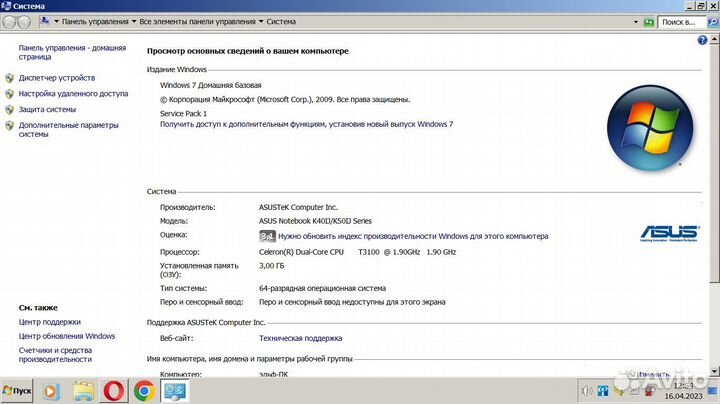Click the shield icon beside Дополнительные параметры системы
Viewport: 720px width, 404px height.
click(x=10, y=125)
